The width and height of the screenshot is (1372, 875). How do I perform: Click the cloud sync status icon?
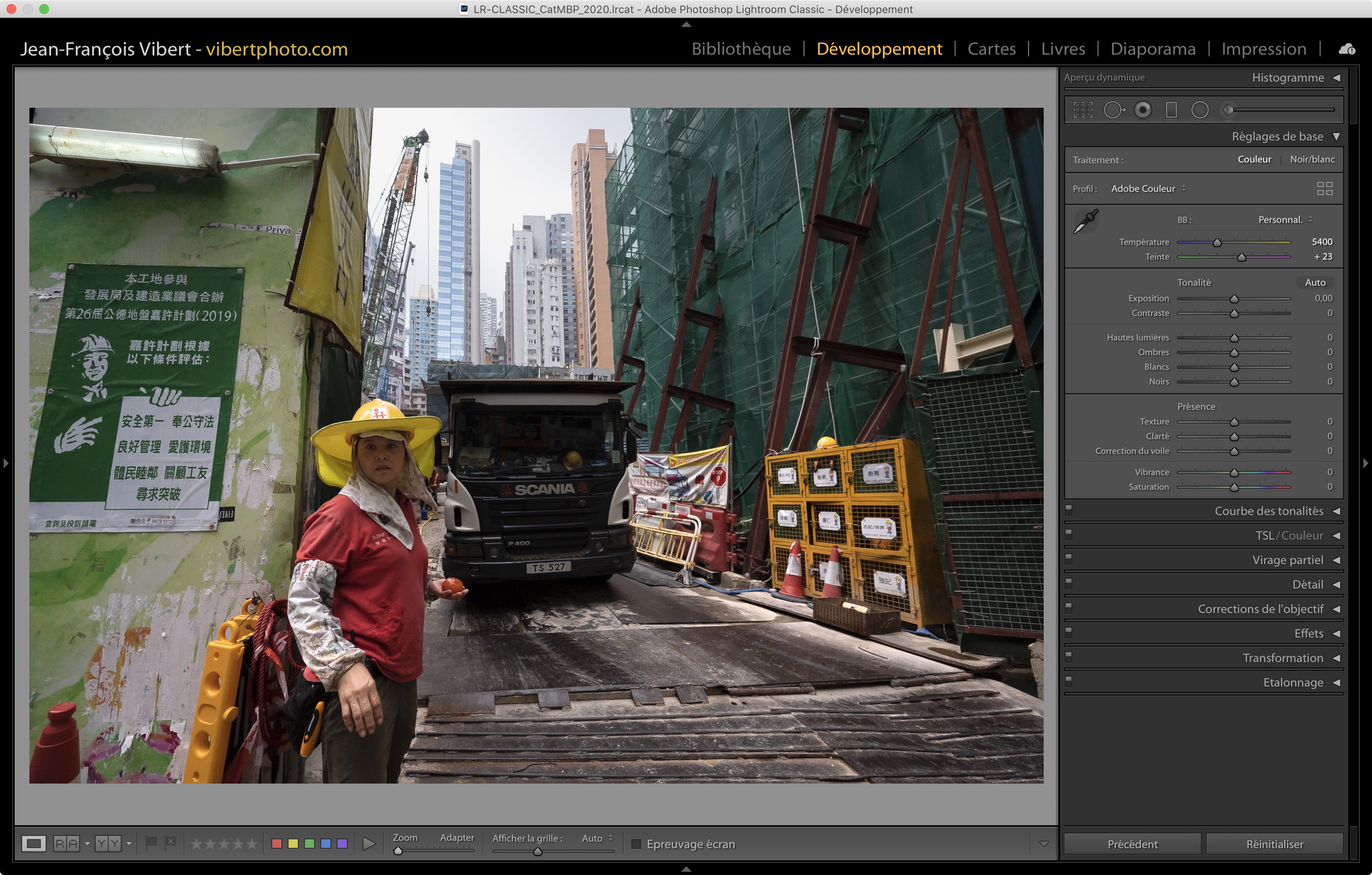tap(1347, 49)
